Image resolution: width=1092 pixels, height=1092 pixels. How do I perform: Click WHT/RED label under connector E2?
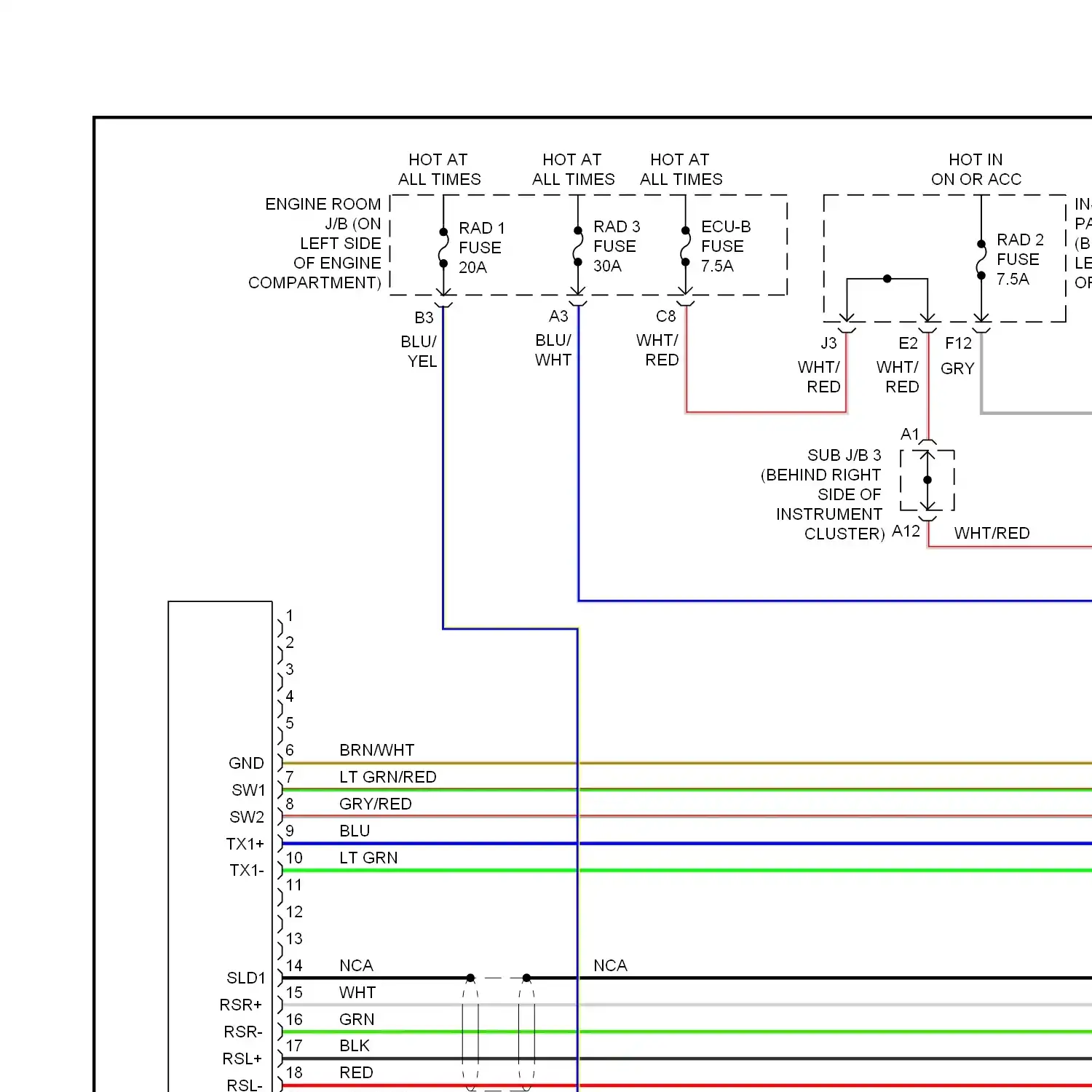click(x=898, y=377)
